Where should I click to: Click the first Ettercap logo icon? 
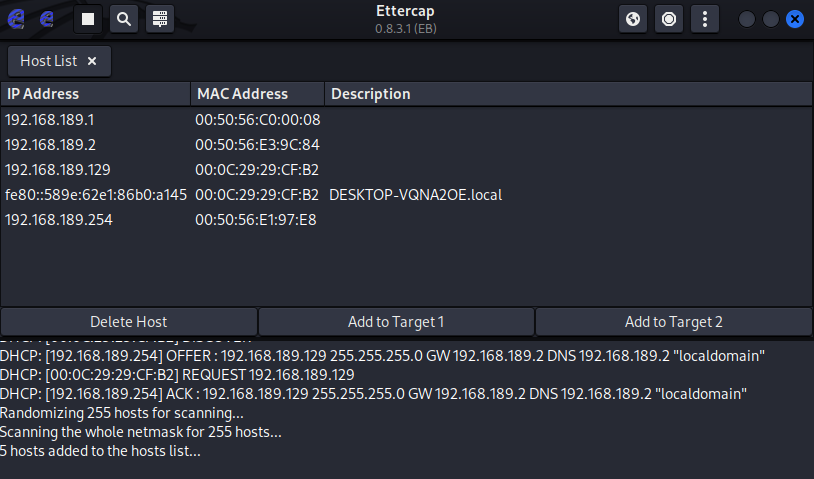[x=17, y=19]
